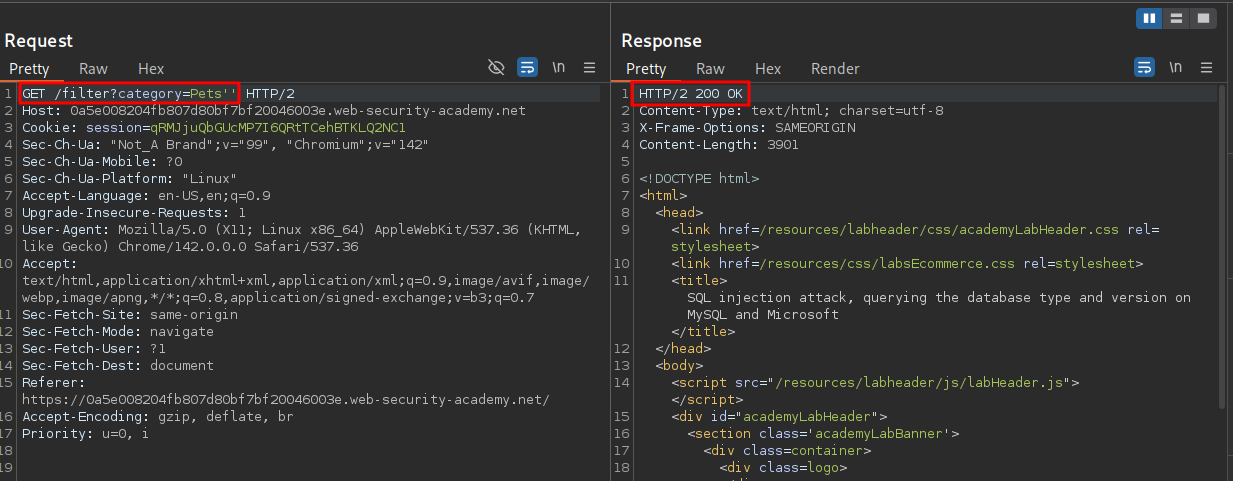The width and height of the screenshot is (1233, 481).
Task: Switch Response view to Hex tab
Action: [768, 69]
